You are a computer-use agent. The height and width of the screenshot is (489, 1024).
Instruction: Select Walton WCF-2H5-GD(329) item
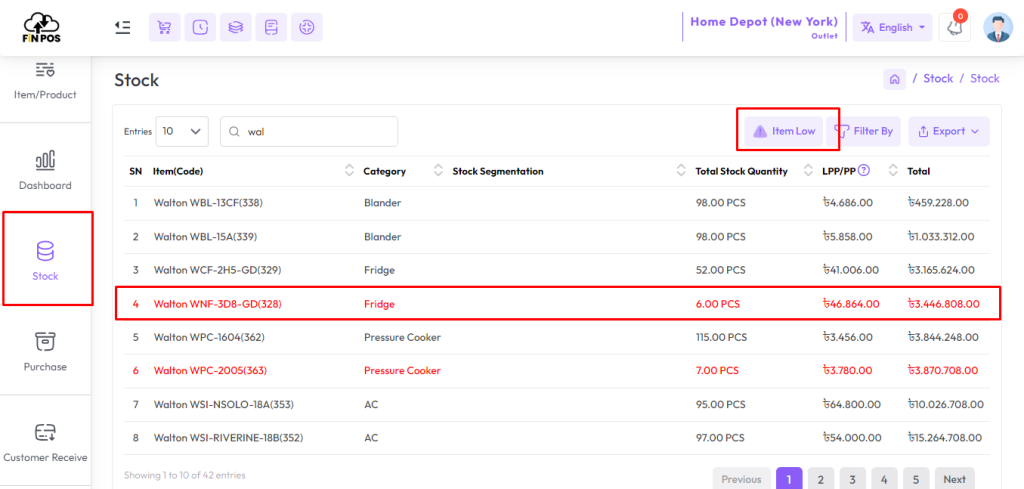[217, 270]
